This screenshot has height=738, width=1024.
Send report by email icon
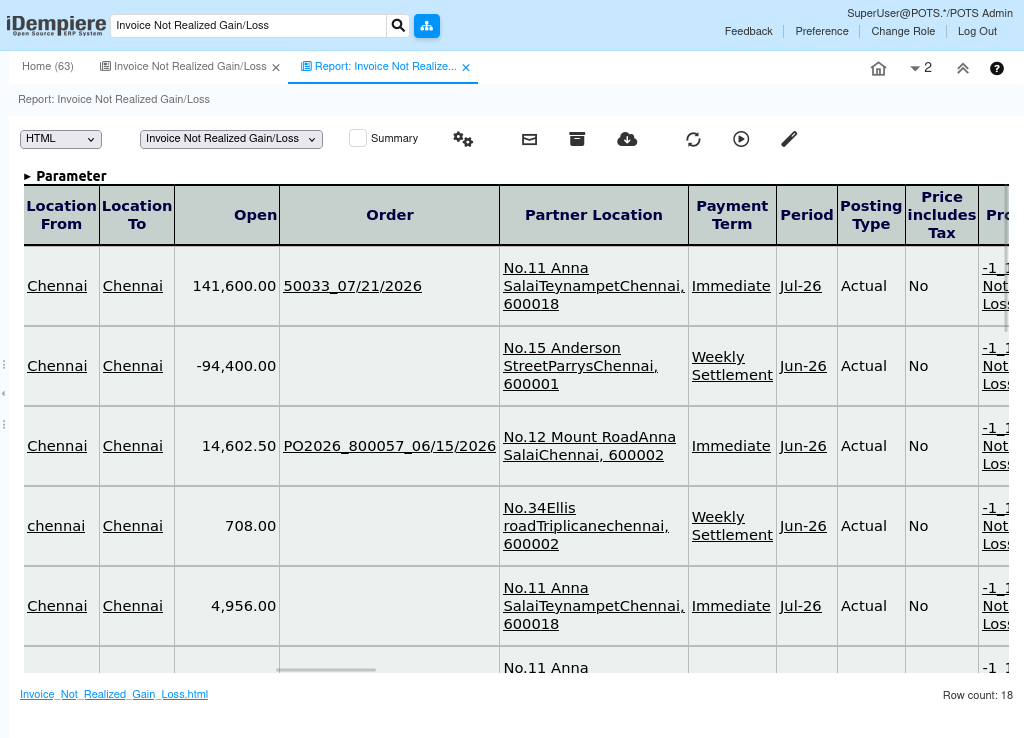coord(530,139)
